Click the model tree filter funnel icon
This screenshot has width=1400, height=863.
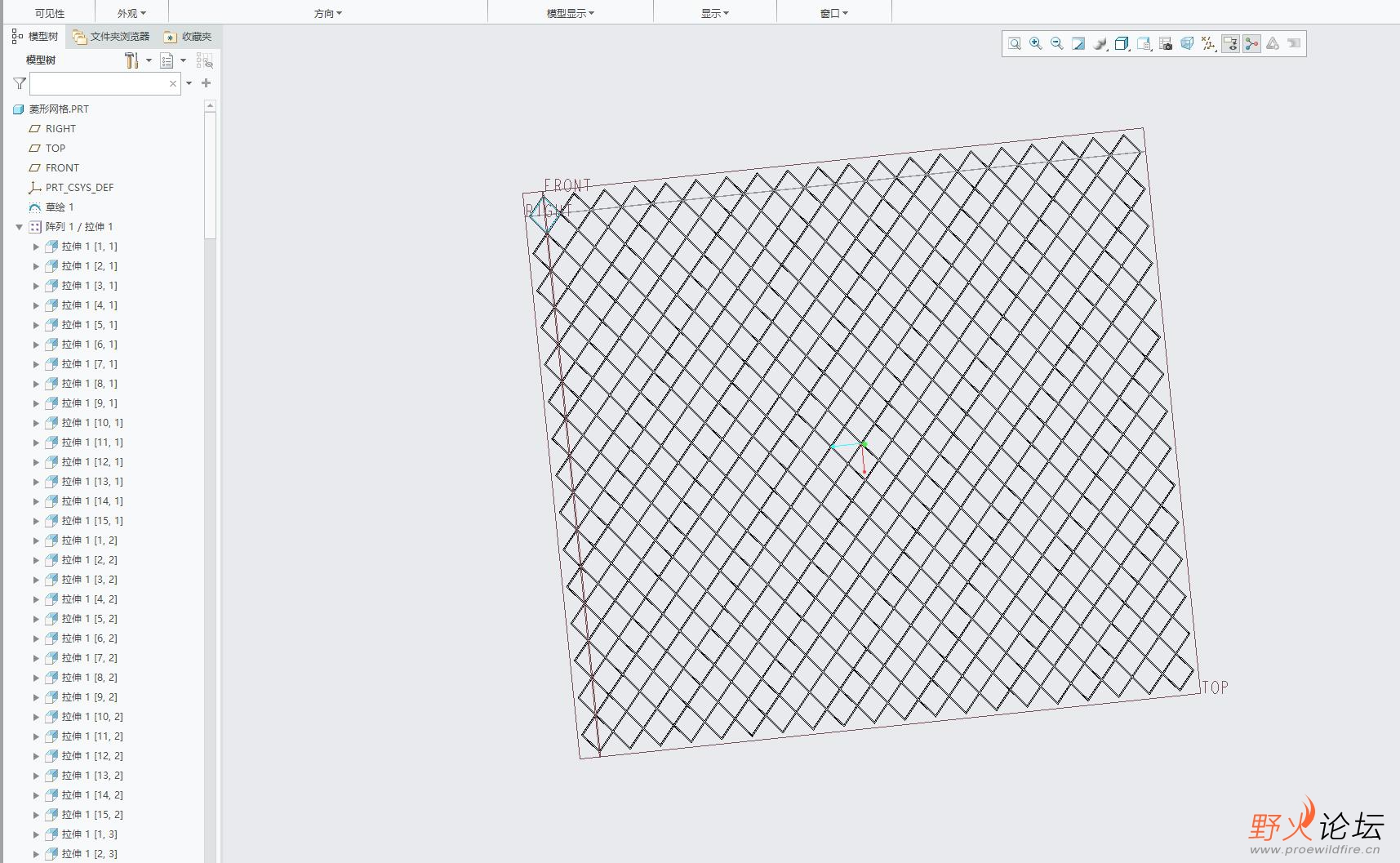[x=20, y=83]
